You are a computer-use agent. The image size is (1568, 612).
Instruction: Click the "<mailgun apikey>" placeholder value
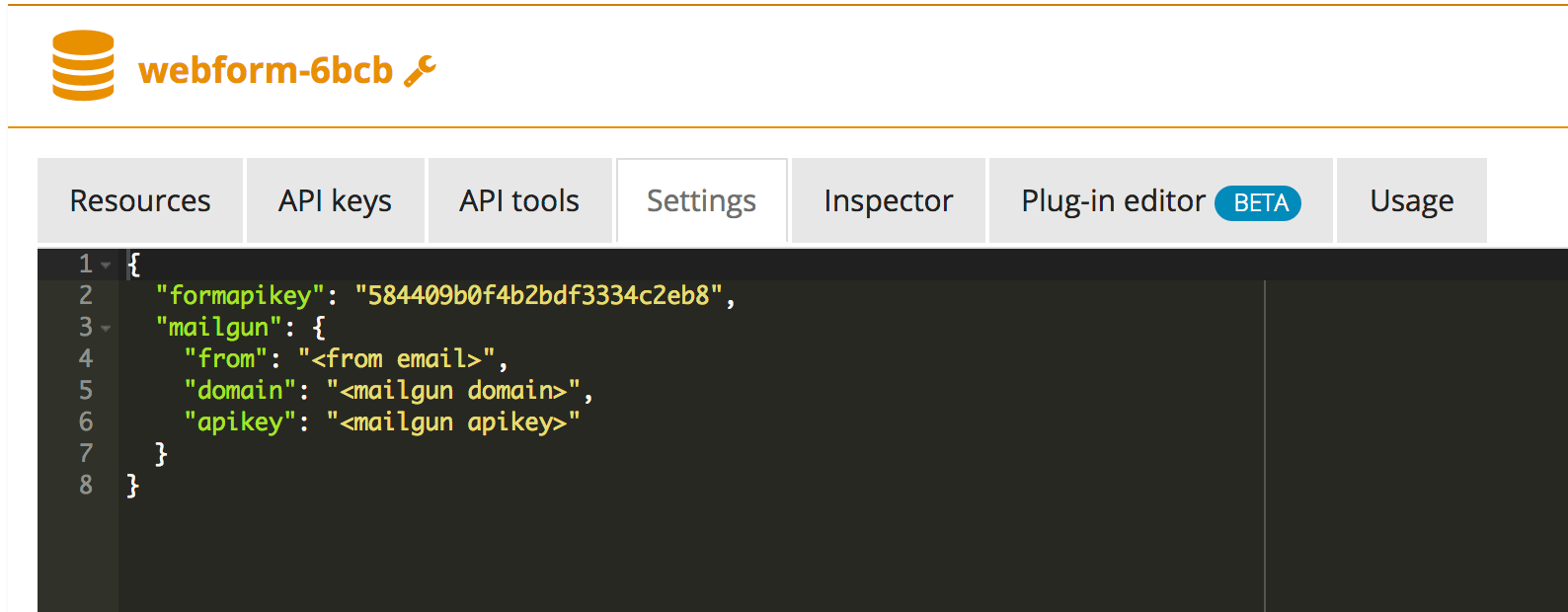(453, 421)
